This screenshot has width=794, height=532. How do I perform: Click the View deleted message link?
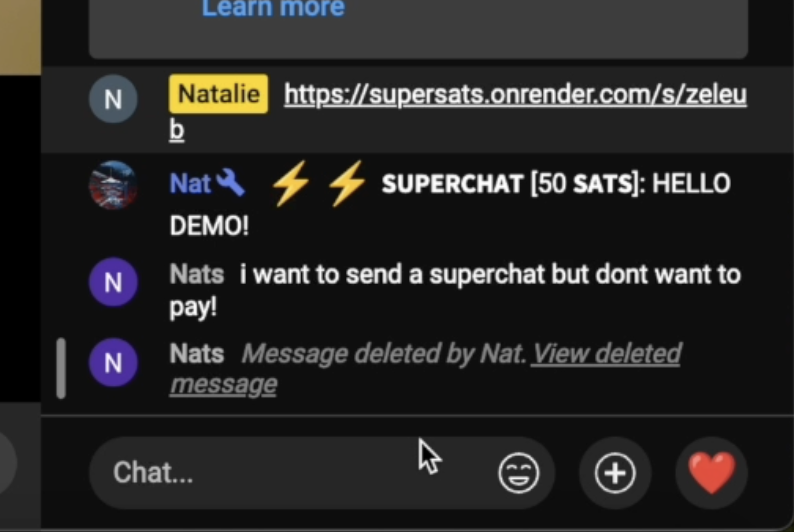point(425,369)
